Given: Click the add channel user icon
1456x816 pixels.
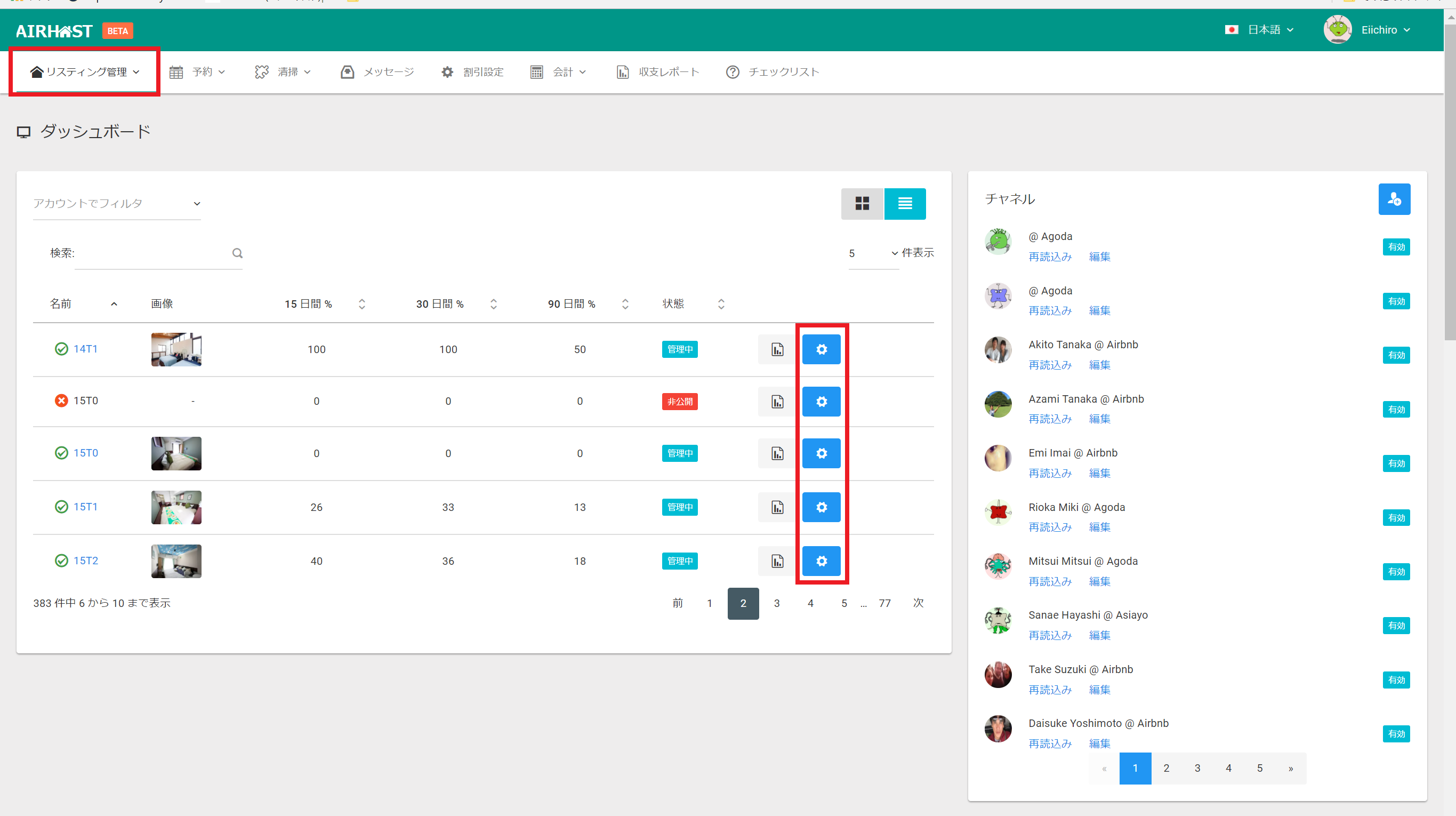Looking at the screenshot, I should pos(1394,199).
